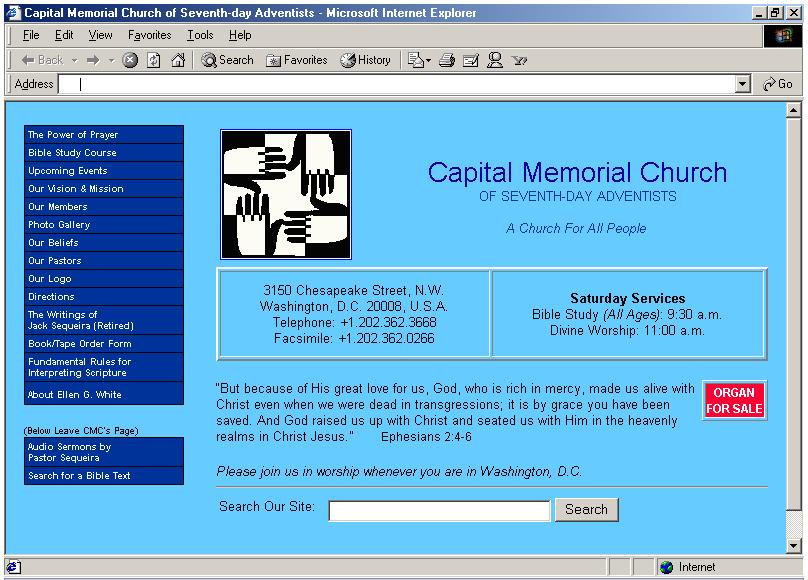Open the View menu
808x580 pixels.
pos(100,35)
